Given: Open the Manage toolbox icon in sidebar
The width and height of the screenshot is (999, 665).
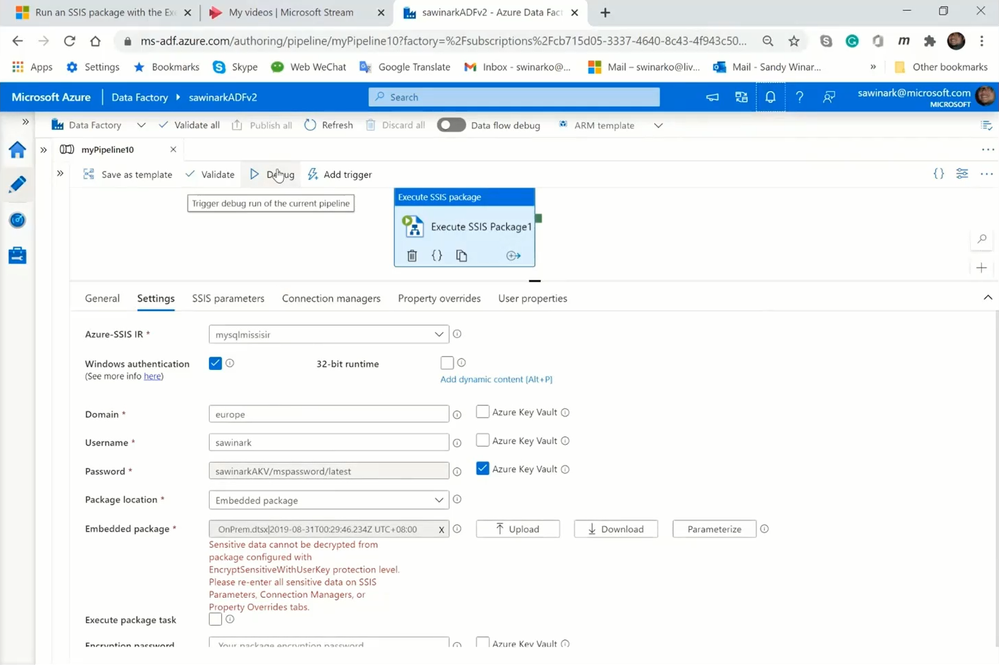Looking at the screenshot, I should [17, 255].
